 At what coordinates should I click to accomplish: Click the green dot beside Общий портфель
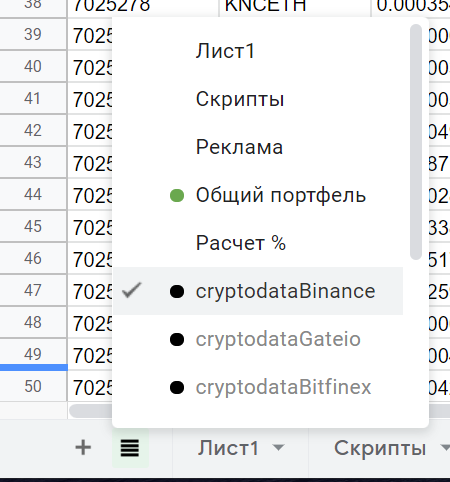point(177,196)
